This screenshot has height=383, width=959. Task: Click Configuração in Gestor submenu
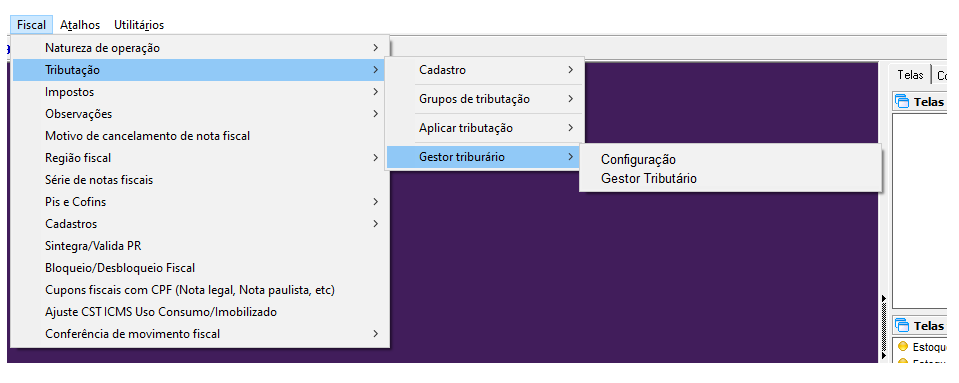point(730,160)
